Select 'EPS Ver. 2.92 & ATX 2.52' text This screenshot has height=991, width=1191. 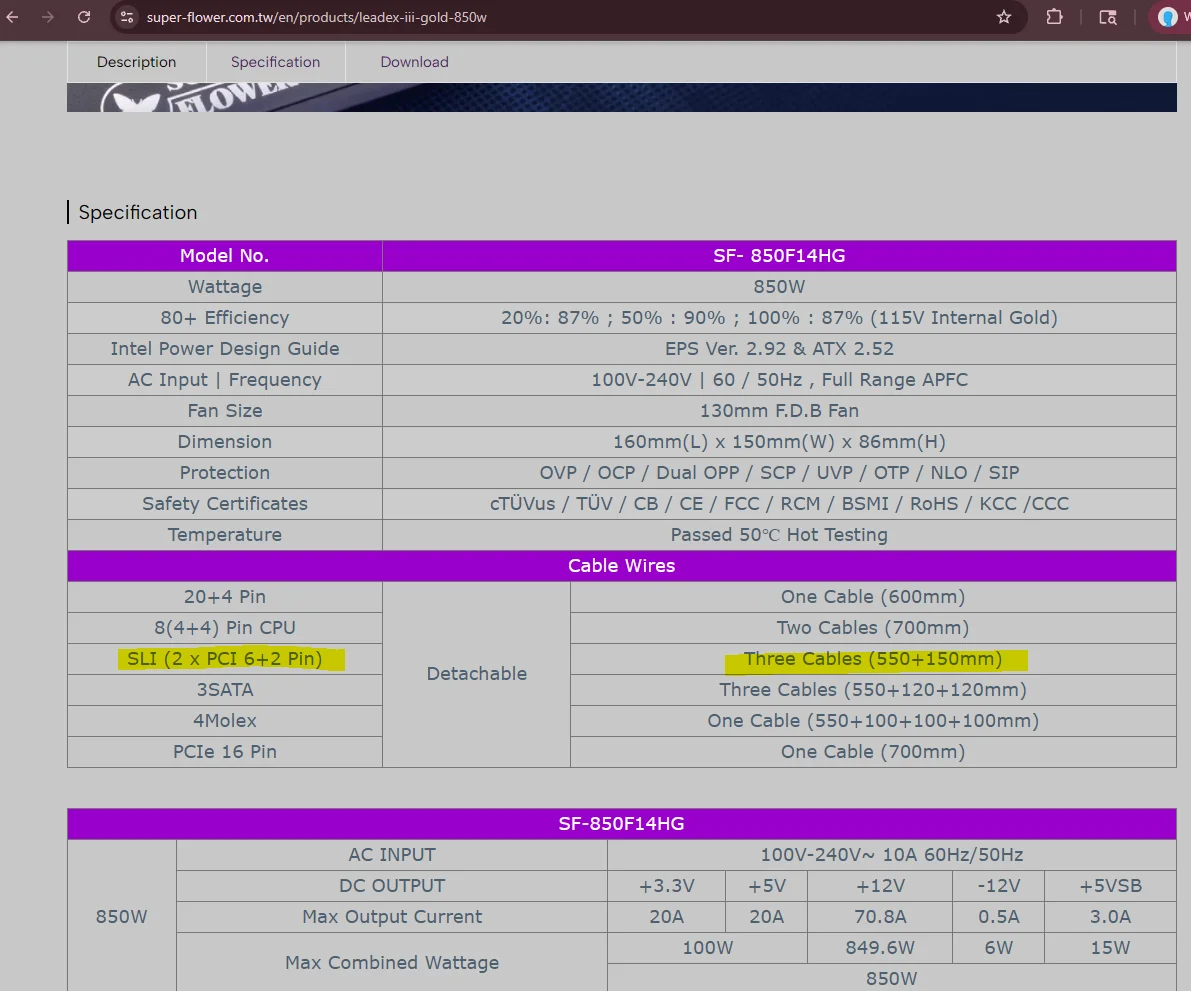click(779, 349)
